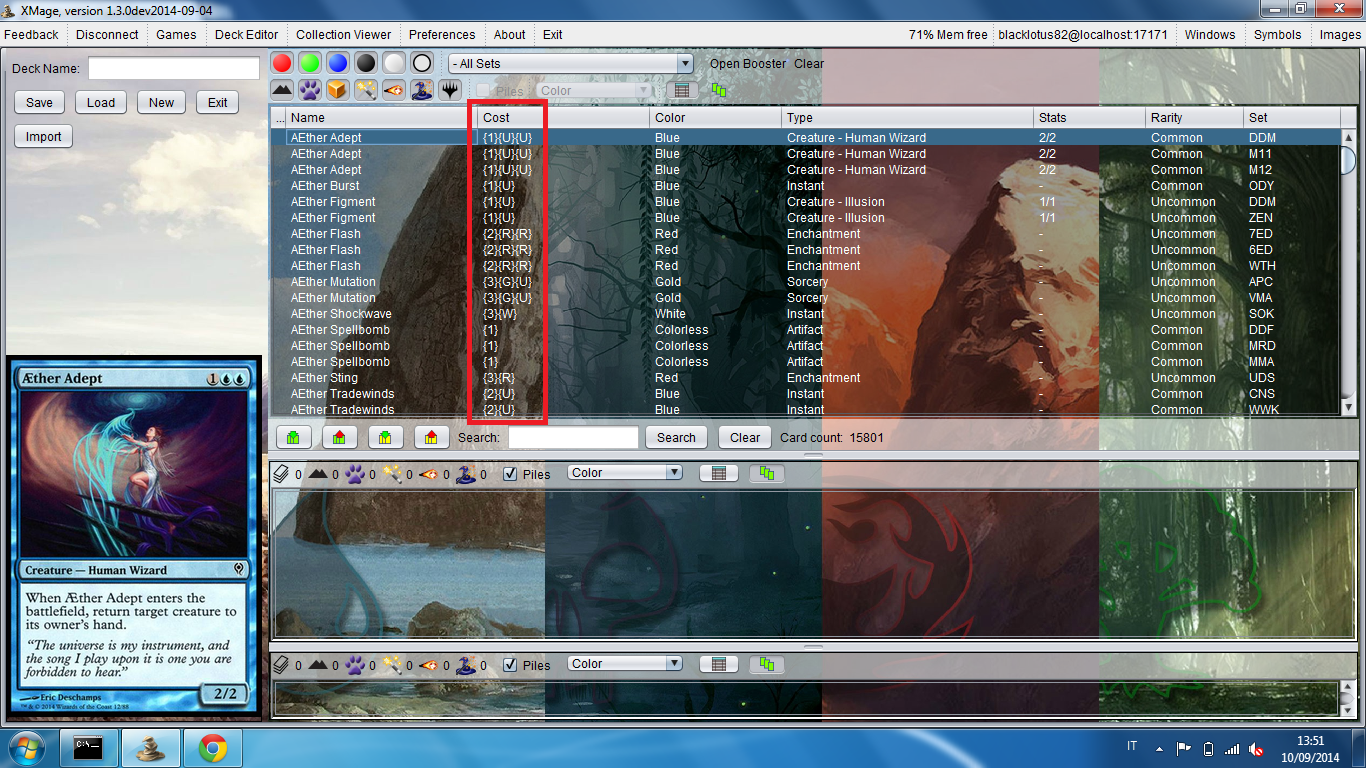1366x768 pixels.
Task: Sort the table by the Set column
Action: tap(1291, 117)
